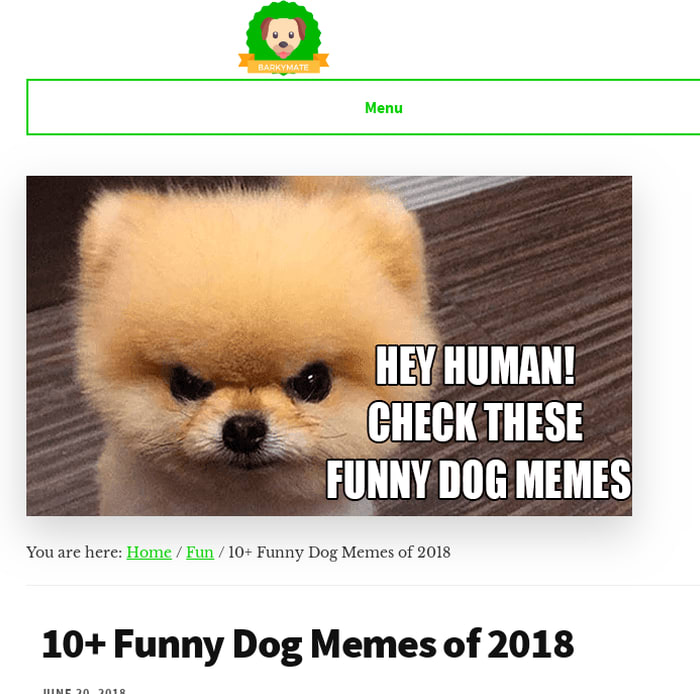Click the "HEY HUMAN!" caption text

click(x=475, y=365)
